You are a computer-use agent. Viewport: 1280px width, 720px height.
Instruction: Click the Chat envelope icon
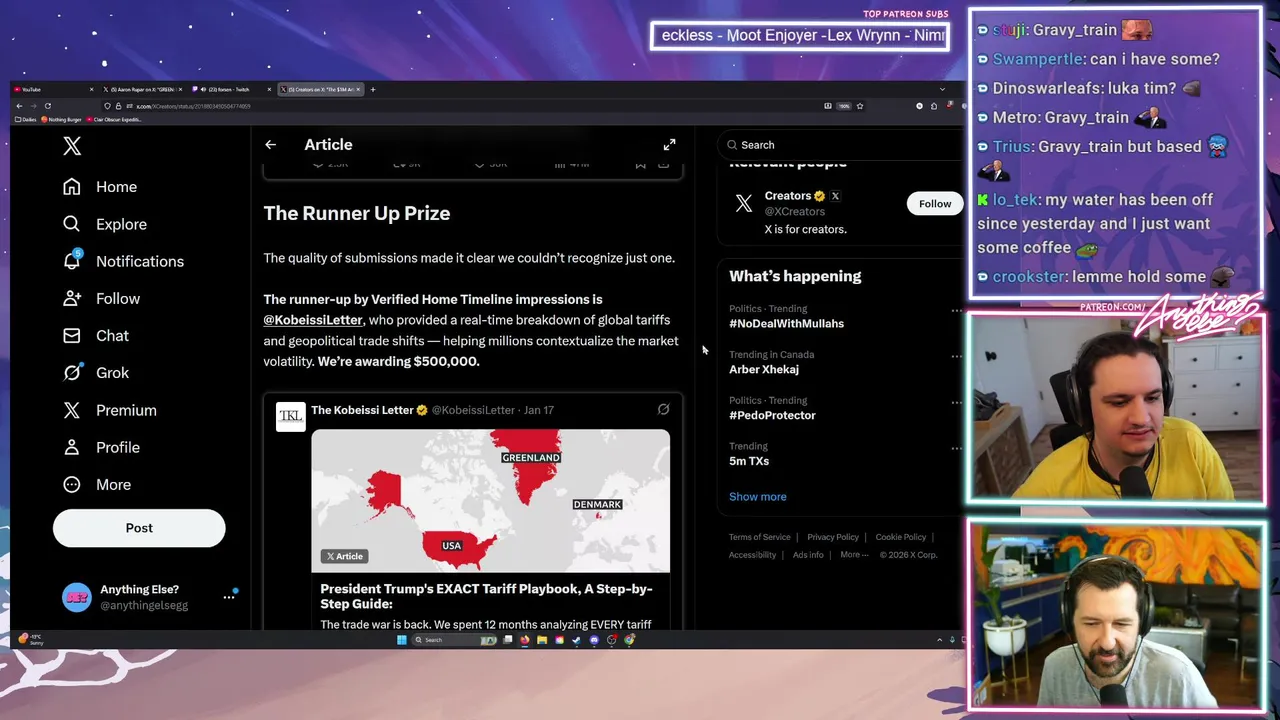72,335
